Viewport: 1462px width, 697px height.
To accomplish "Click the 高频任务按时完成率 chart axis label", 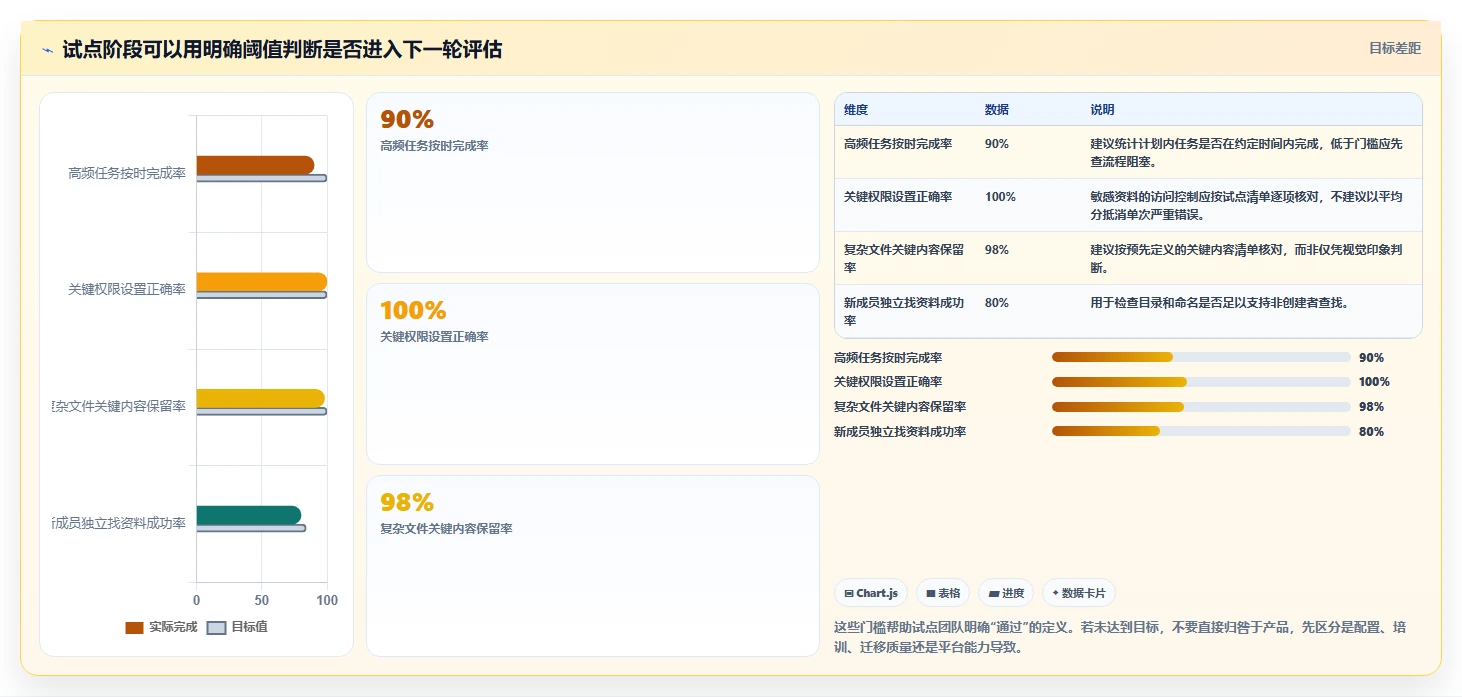I will (127, 173).
